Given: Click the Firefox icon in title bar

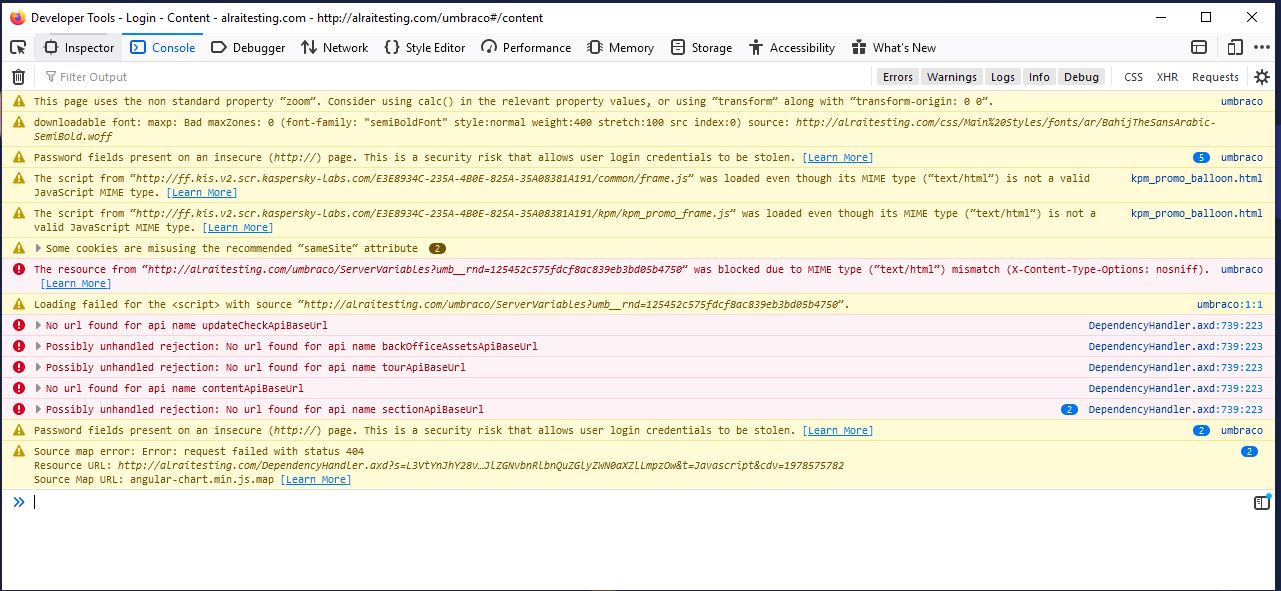Looking at the screenshot, I should 17,17.
